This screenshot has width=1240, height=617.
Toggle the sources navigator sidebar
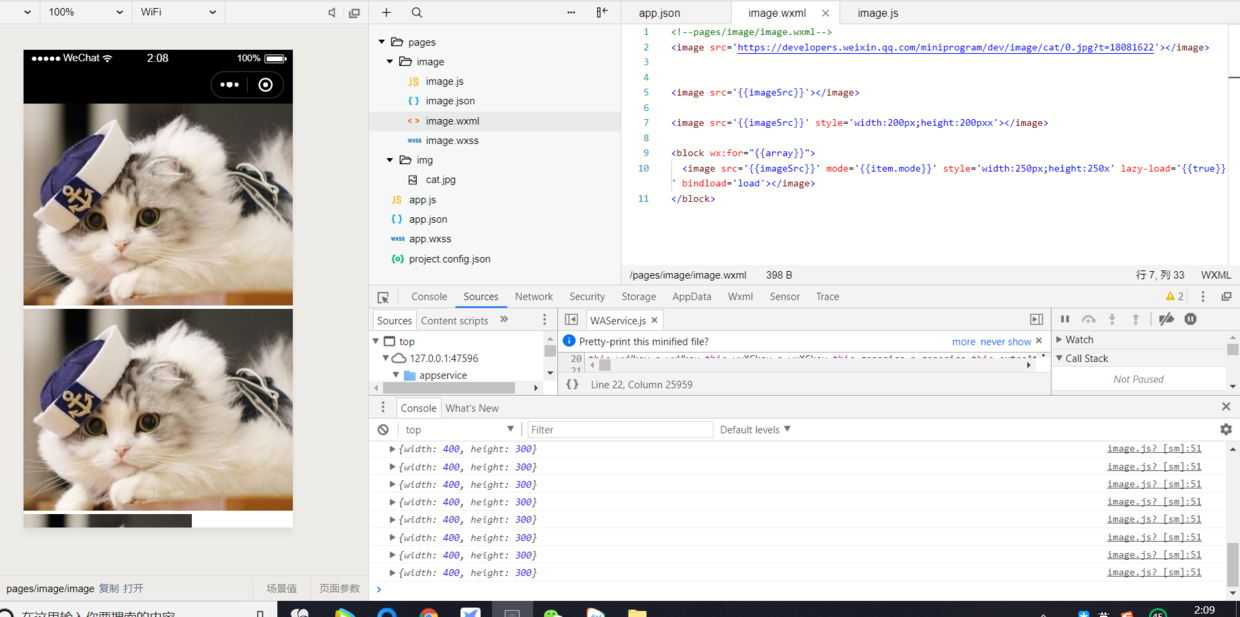(571, 320)
